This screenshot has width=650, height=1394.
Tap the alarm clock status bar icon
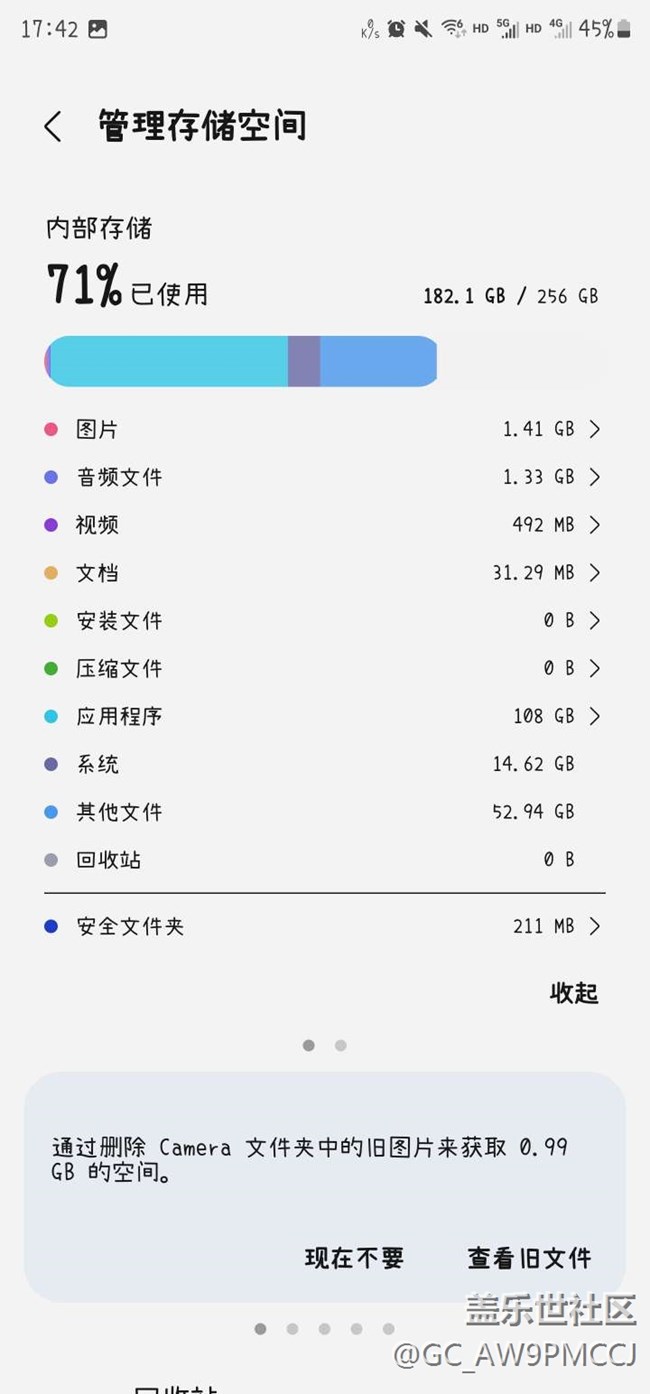(x=396, y=29)
